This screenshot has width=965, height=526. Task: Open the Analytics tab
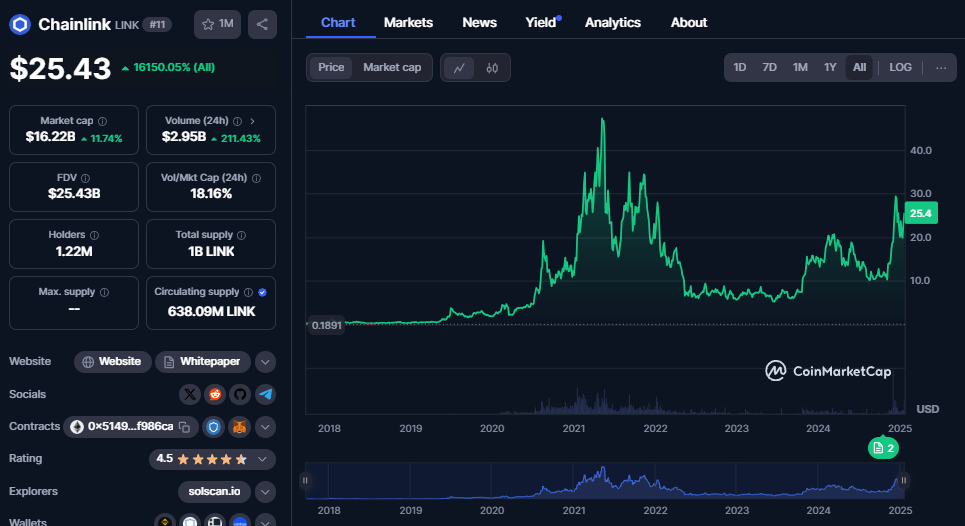(612, 23)
